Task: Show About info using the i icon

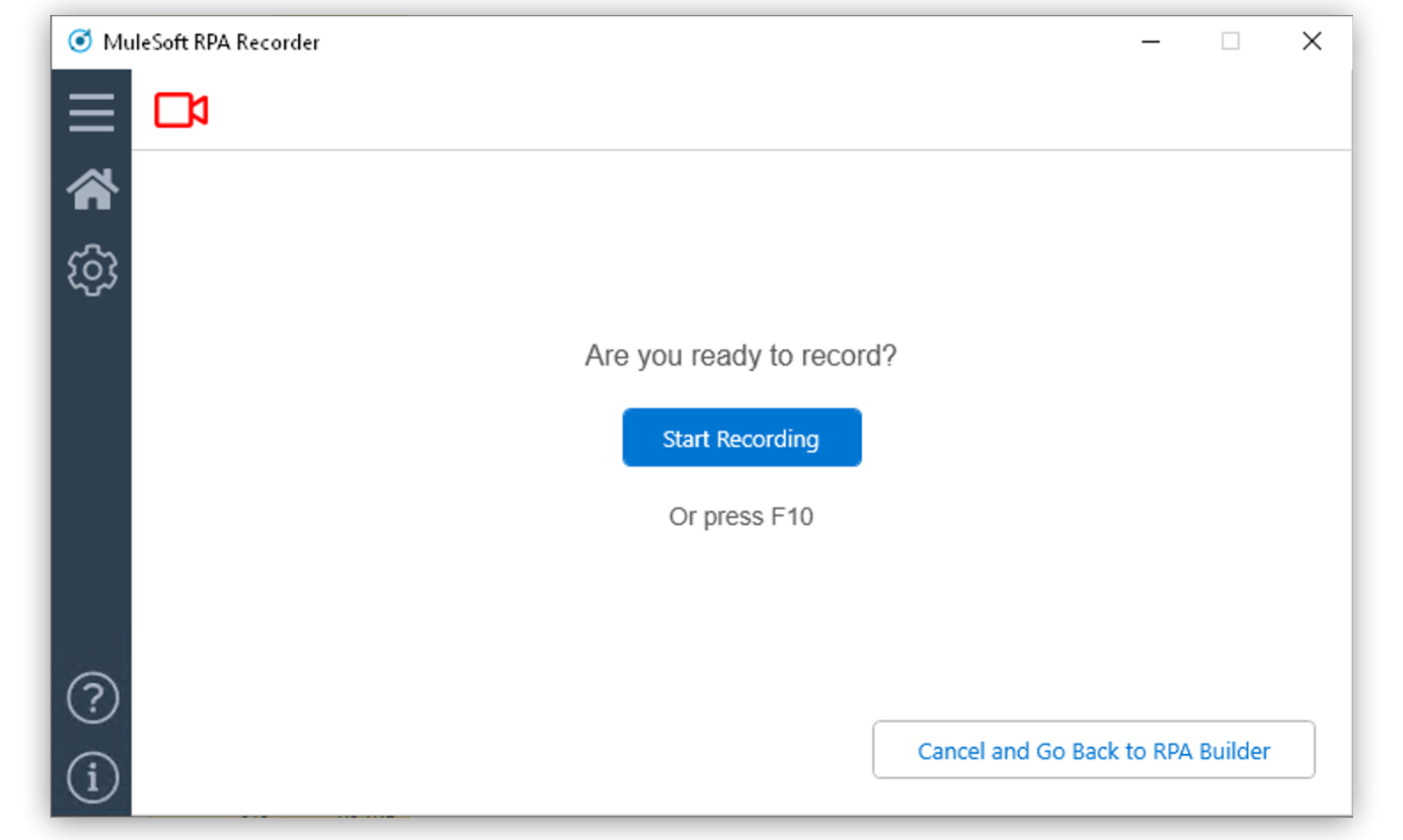Action: click(92, 777)
